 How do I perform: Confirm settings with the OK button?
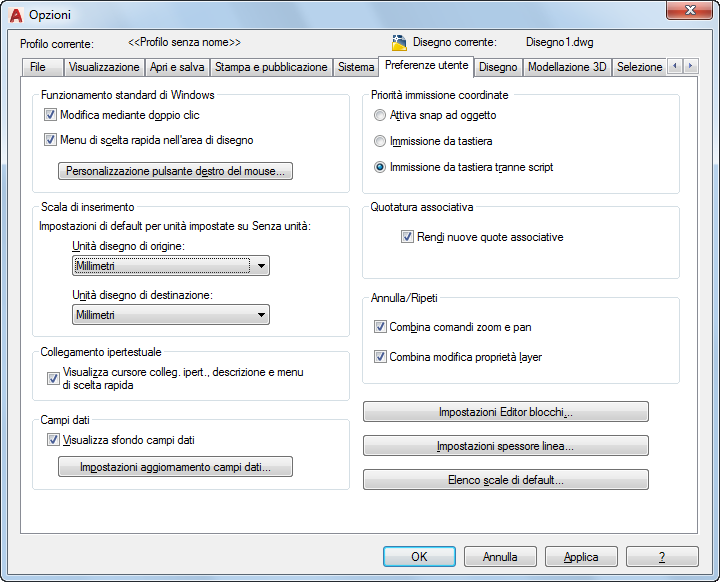click(x=419, y=557)
